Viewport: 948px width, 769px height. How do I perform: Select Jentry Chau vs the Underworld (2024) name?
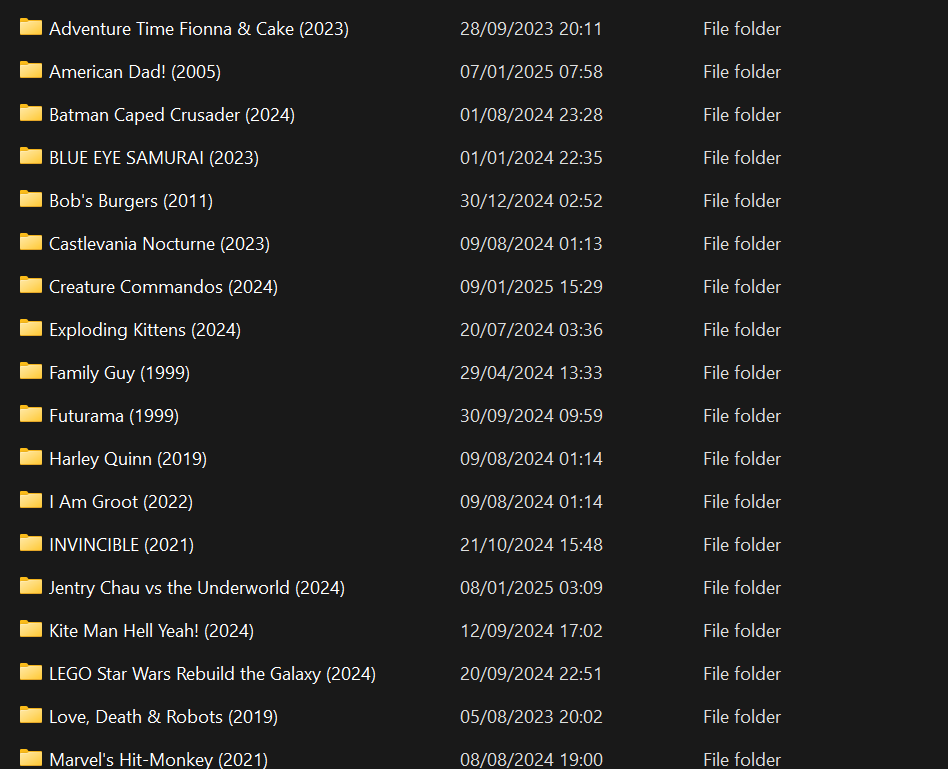click(x=197, y=588)
